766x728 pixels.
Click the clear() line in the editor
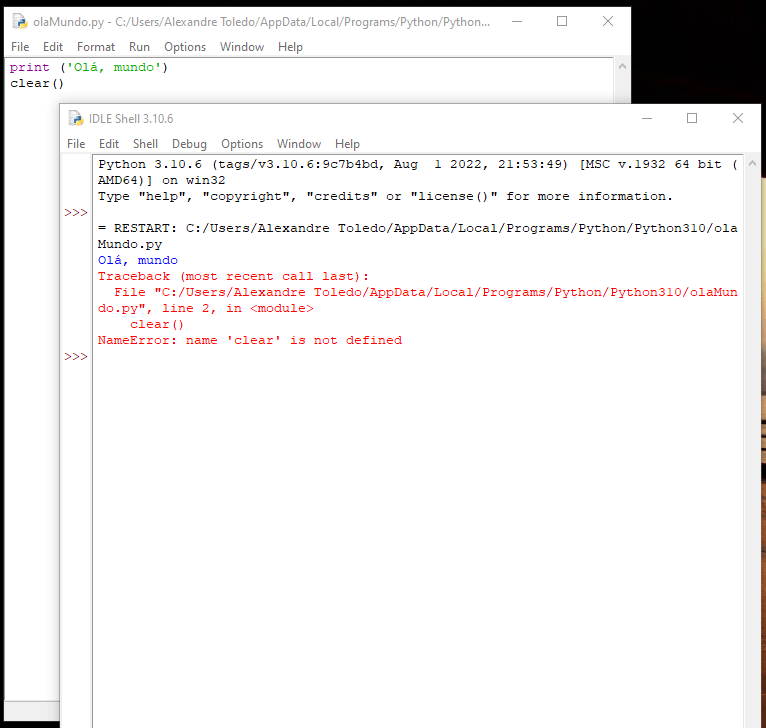point(30,84)
